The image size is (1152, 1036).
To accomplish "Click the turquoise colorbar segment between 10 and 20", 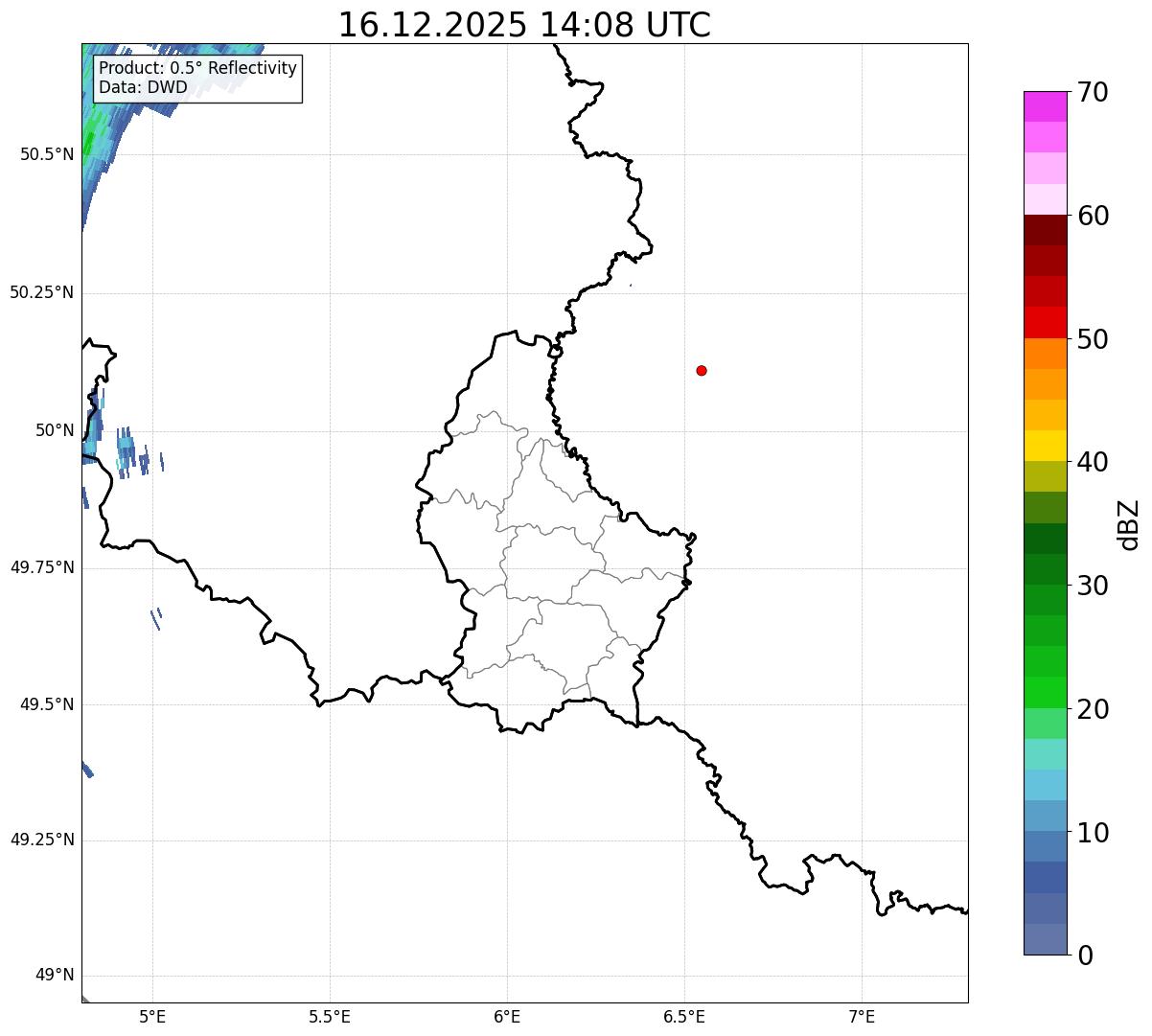I will (x=1045, y=754).
